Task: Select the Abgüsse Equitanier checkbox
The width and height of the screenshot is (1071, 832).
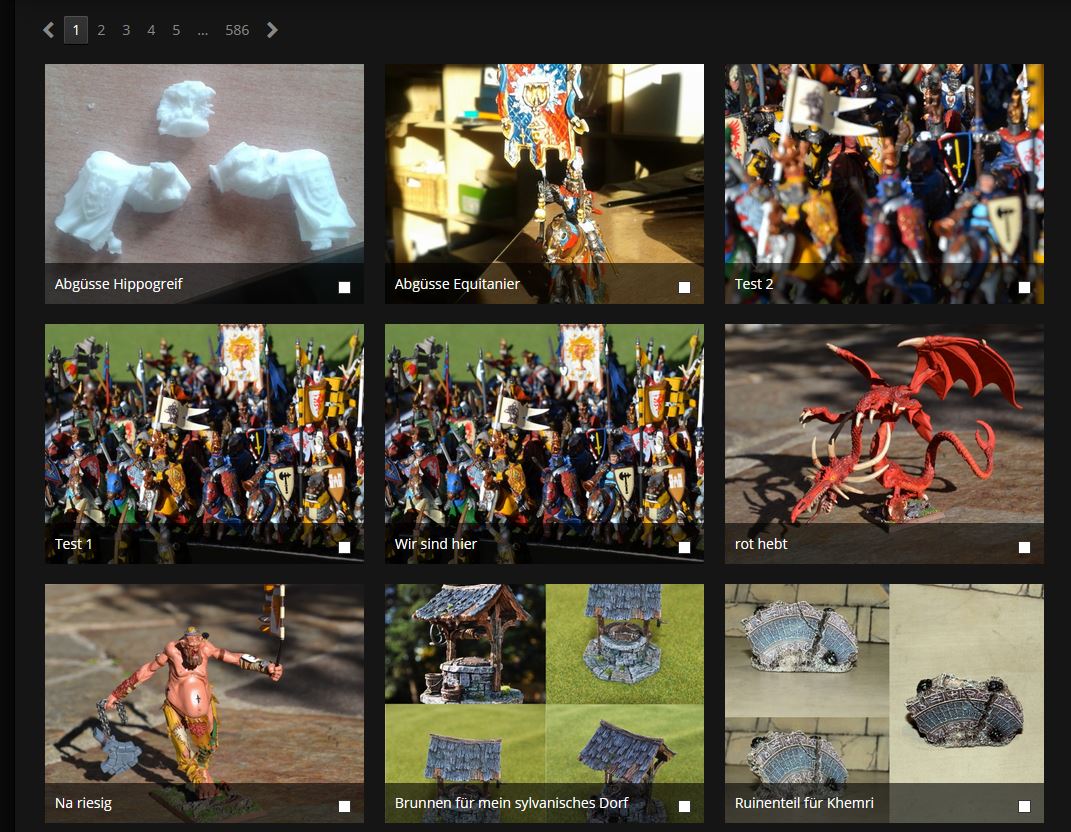Action: (x=684, y=287)
